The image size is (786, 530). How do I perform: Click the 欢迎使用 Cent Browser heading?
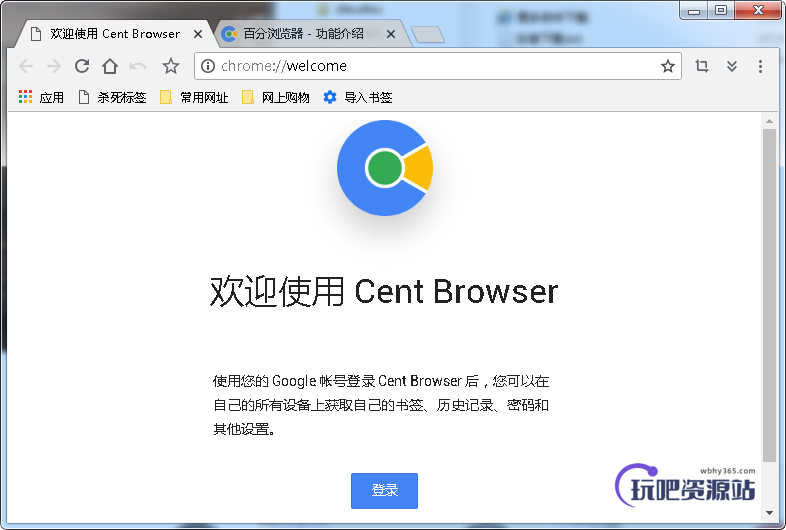tap(384, 291)
